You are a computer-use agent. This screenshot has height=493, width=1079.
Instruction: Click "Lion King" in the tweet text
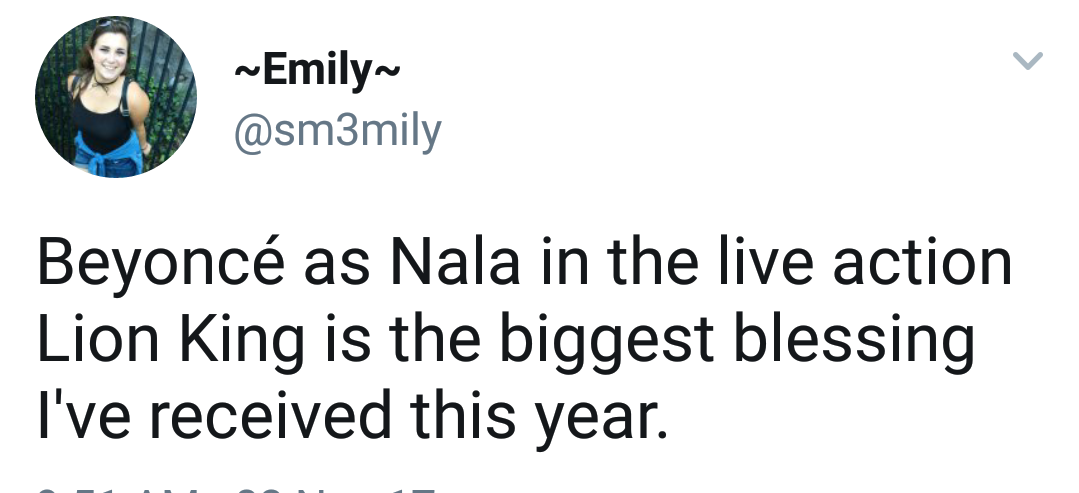tap(171, 339)
